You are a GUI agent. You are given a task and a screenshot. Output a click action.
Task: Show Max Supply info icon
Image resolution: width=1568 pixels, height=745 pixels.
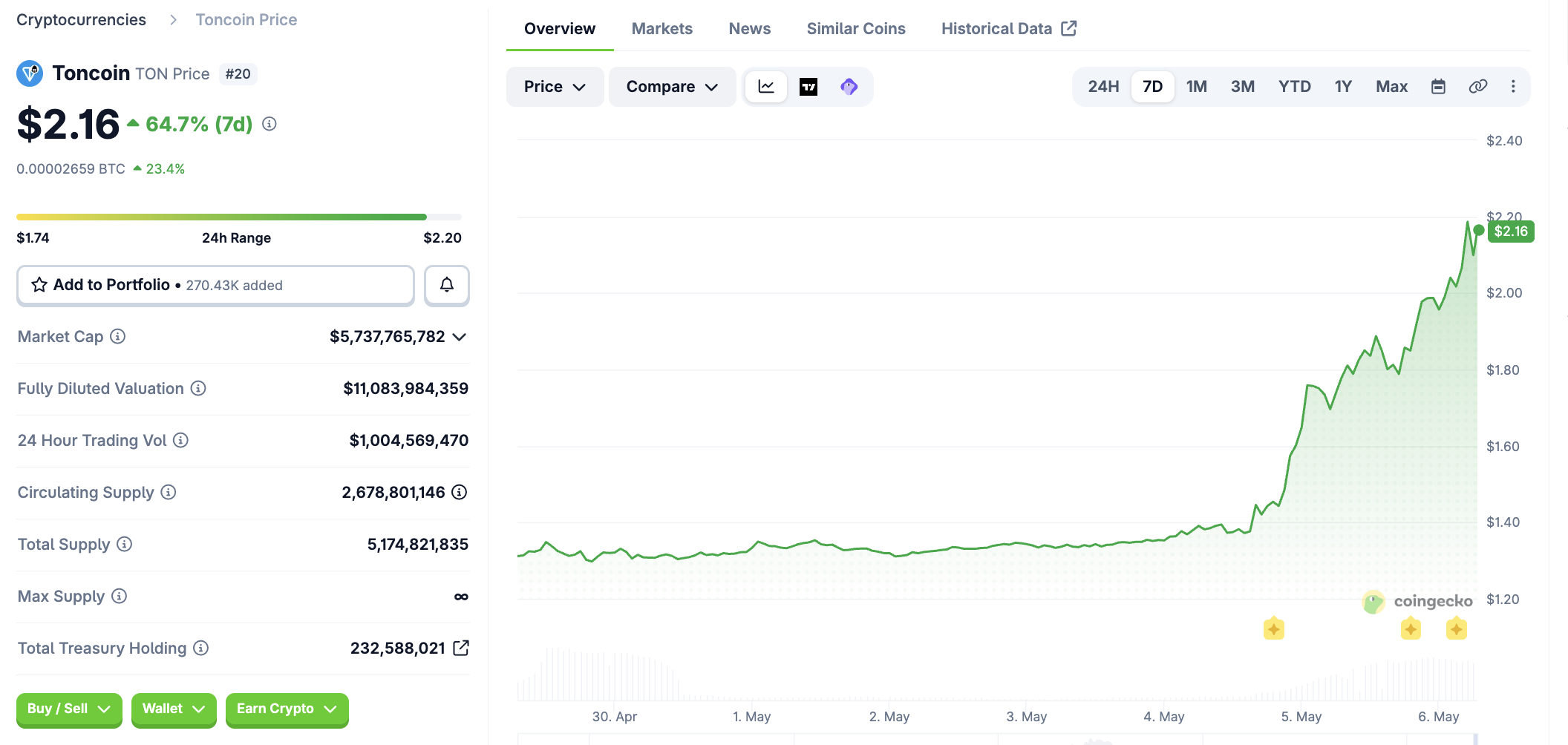pyautogui.click(x=120, y=596)
